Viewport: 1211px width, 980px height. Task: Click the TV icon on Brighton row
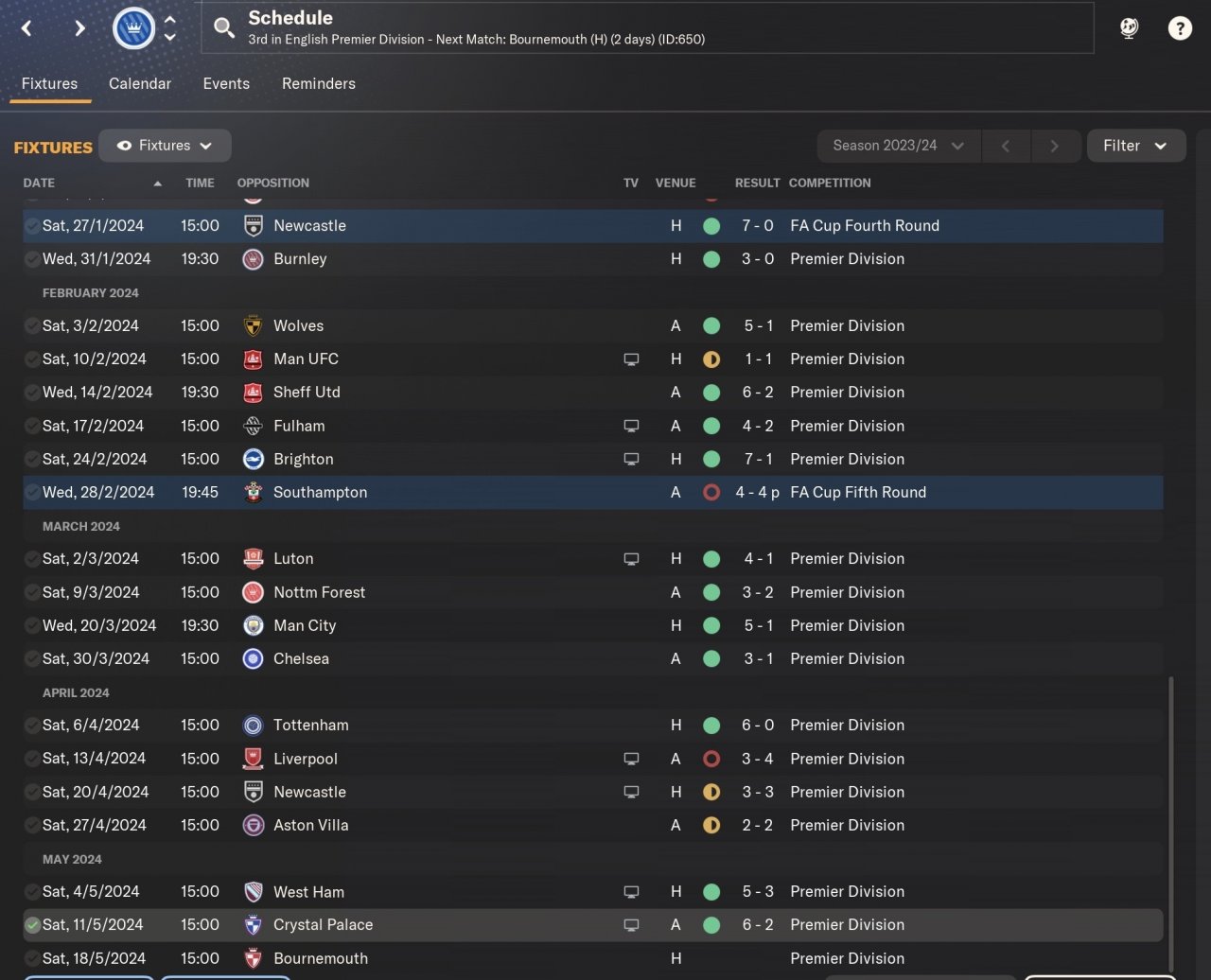click(631, 459)
